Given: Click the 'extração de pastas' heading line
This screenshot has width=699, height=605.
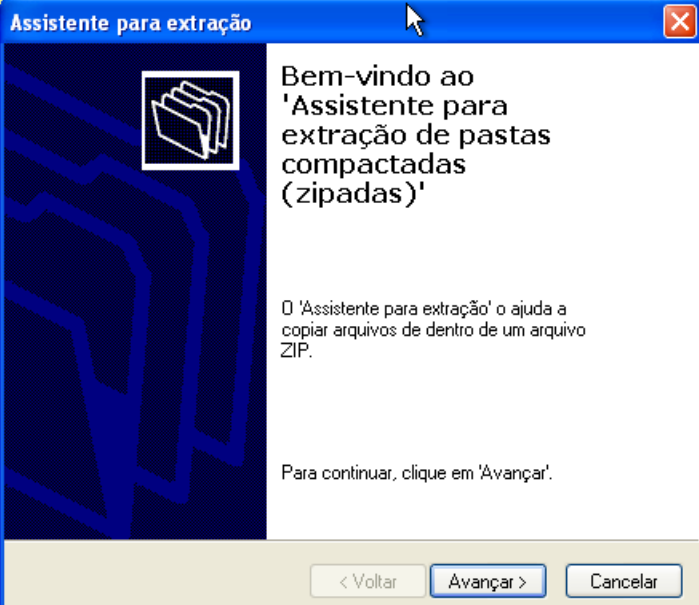Looking at the screenshot, I should coord(416,135).
